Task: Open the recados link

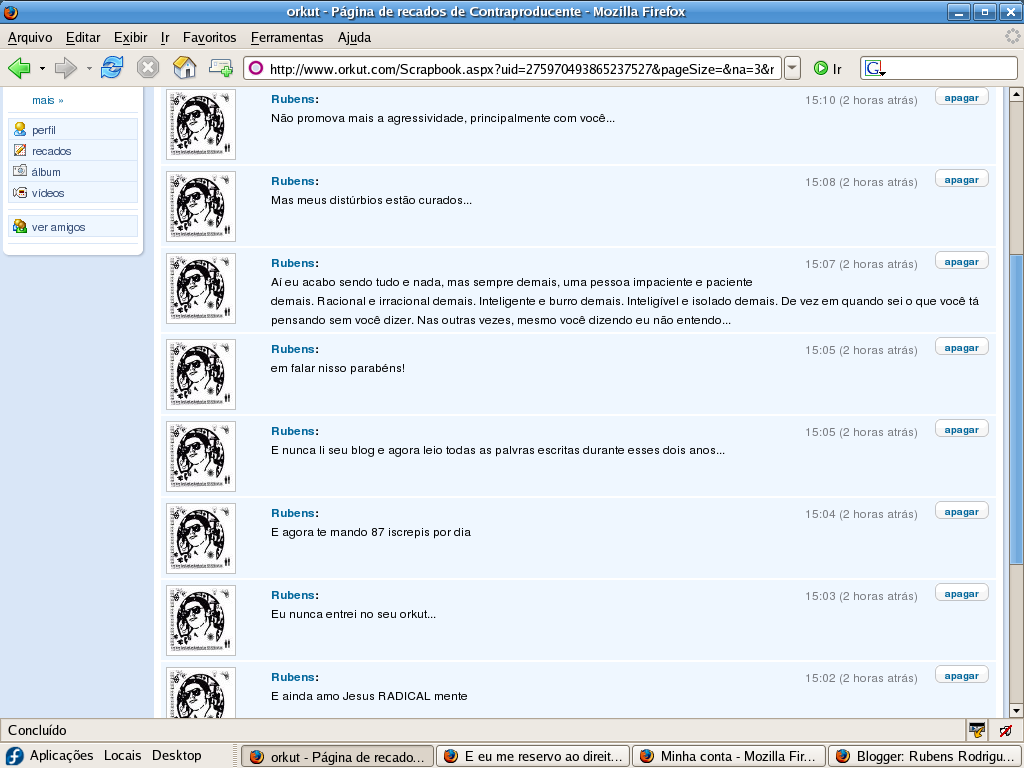Action: click(x=52, y=151)
